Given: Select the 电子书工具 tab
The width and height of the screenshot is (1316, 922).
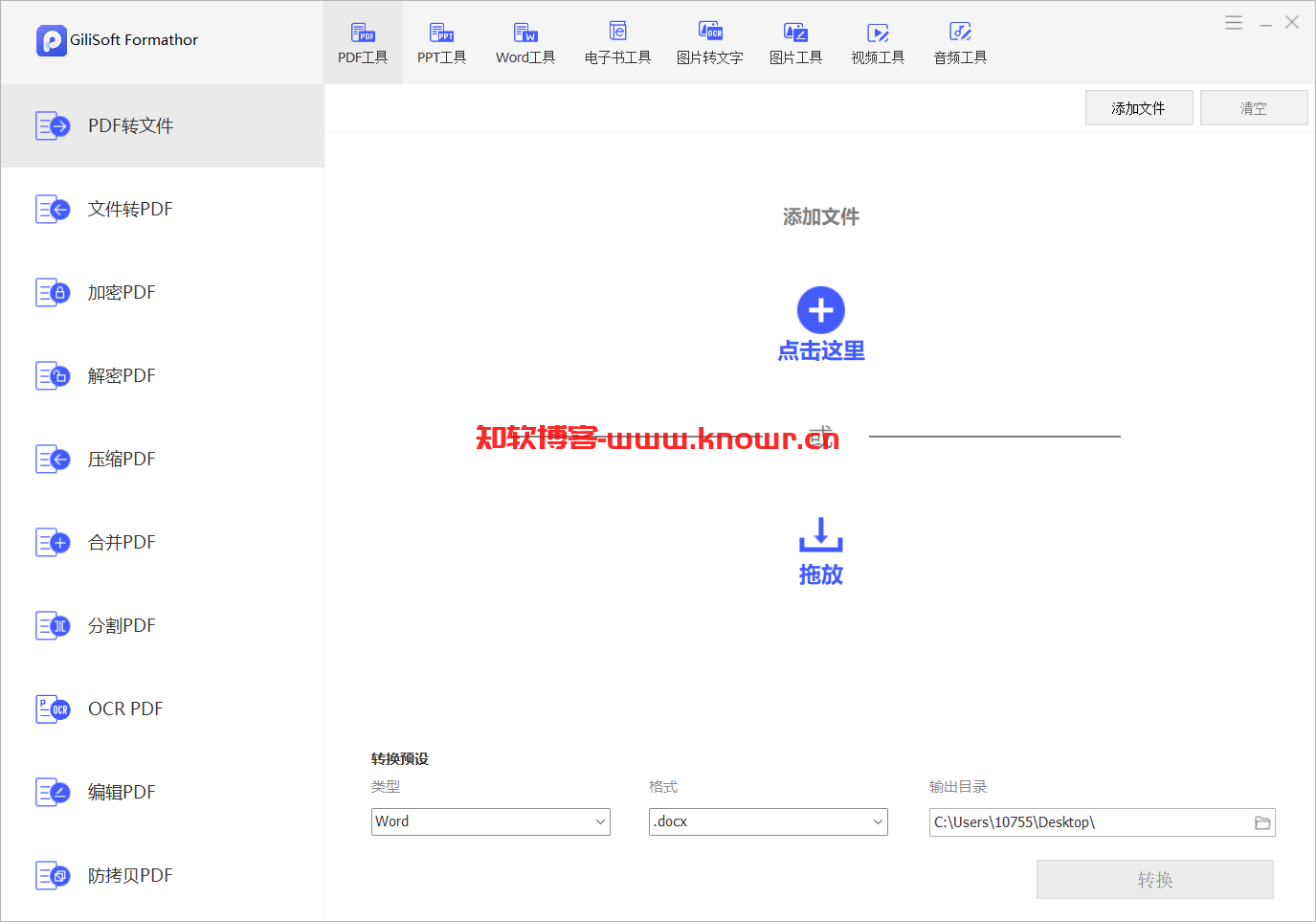Looking at the screenshot, I should tap(617, 43).
